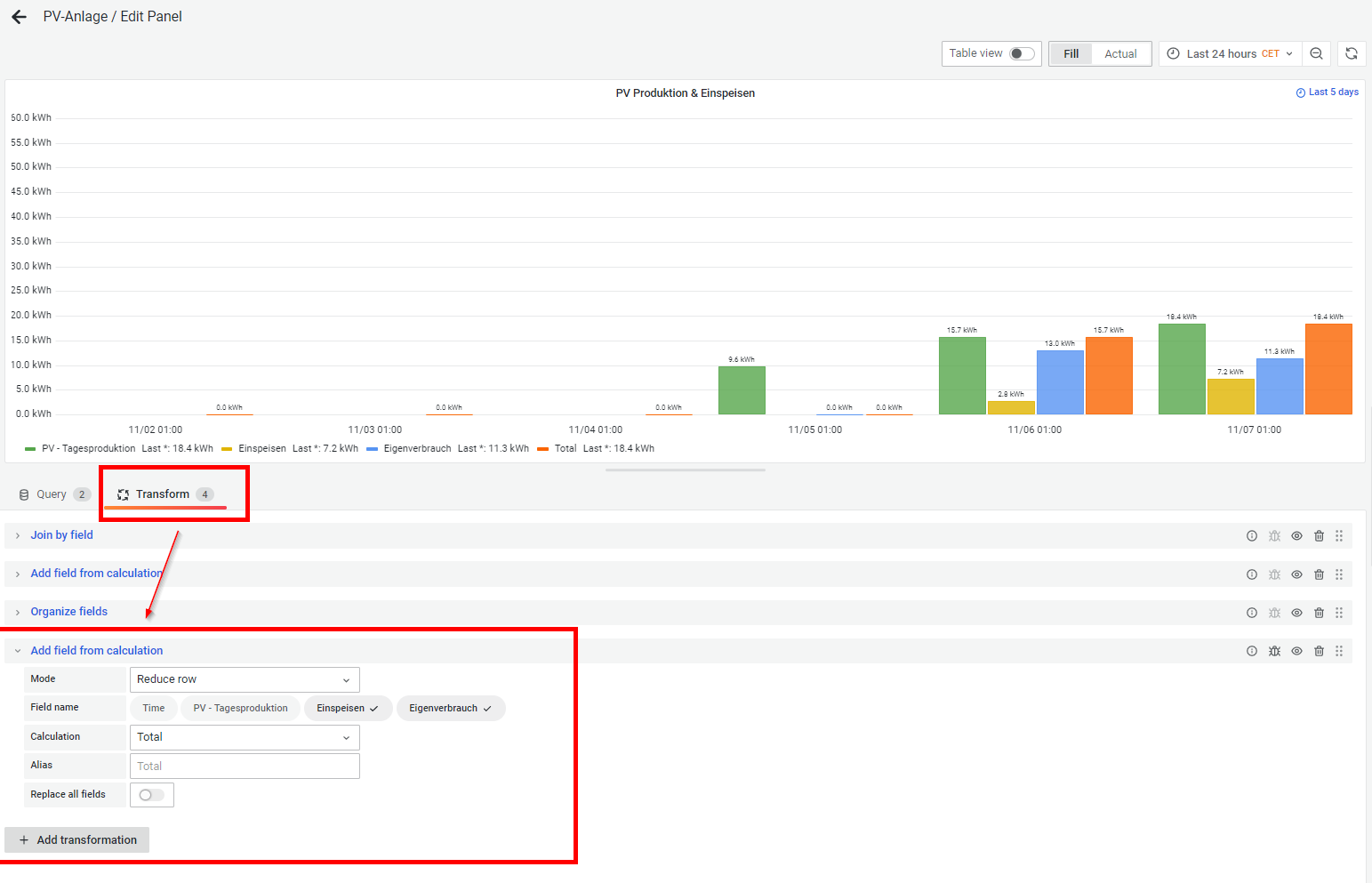
Task: Open debug for Organize fields transformation
Action: (1274, 613)
